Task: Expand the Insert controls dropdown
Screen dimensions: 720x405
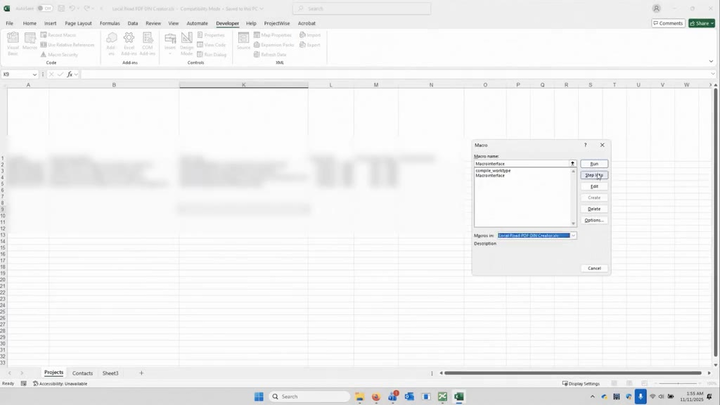Action: click(x=170, y=54)
